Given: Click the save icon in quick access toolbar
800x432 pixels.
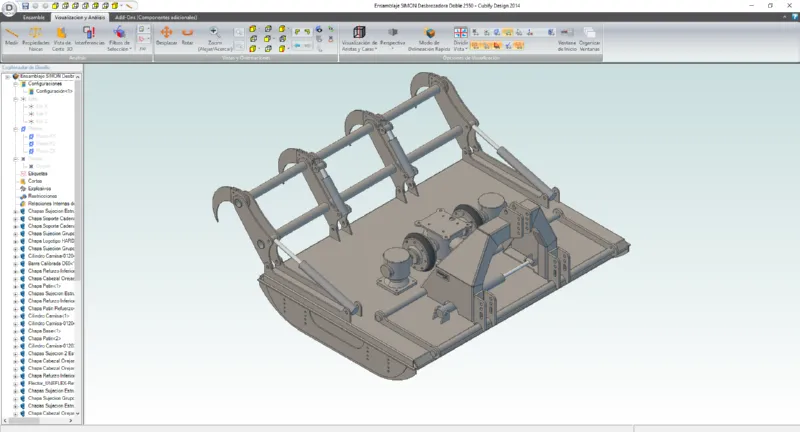Looking at the screenshot, I should click(x=25, y=5).
